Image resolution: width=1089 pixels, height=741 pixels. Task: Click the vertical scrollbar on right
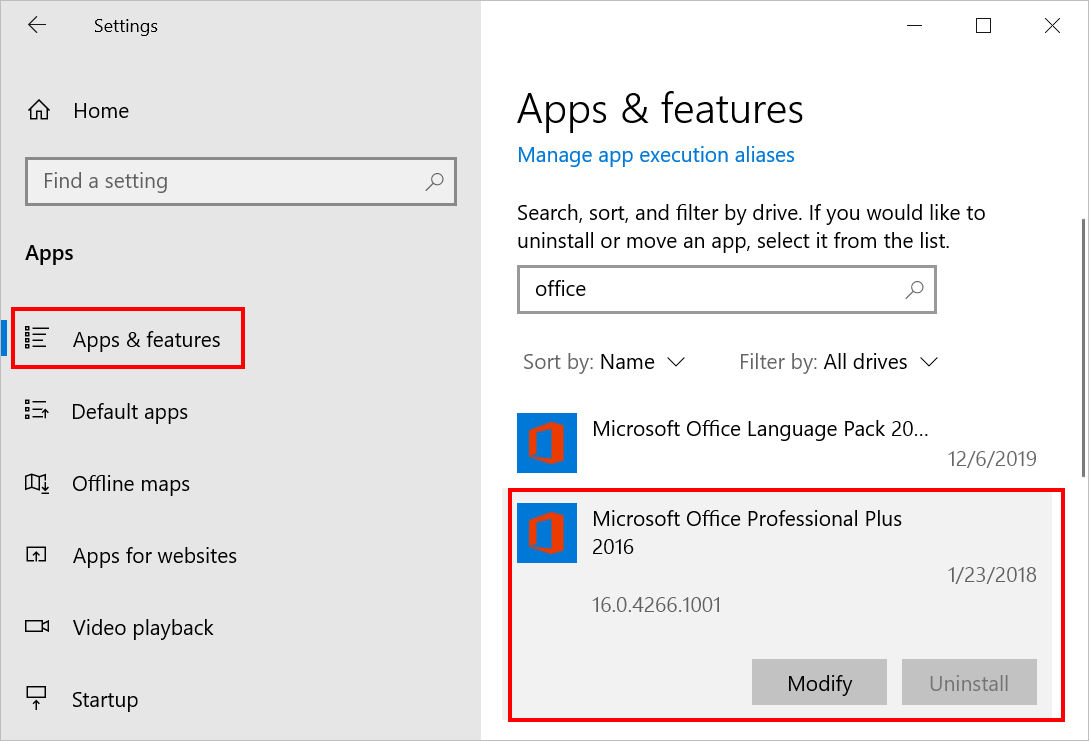[x=1081, y=350]
